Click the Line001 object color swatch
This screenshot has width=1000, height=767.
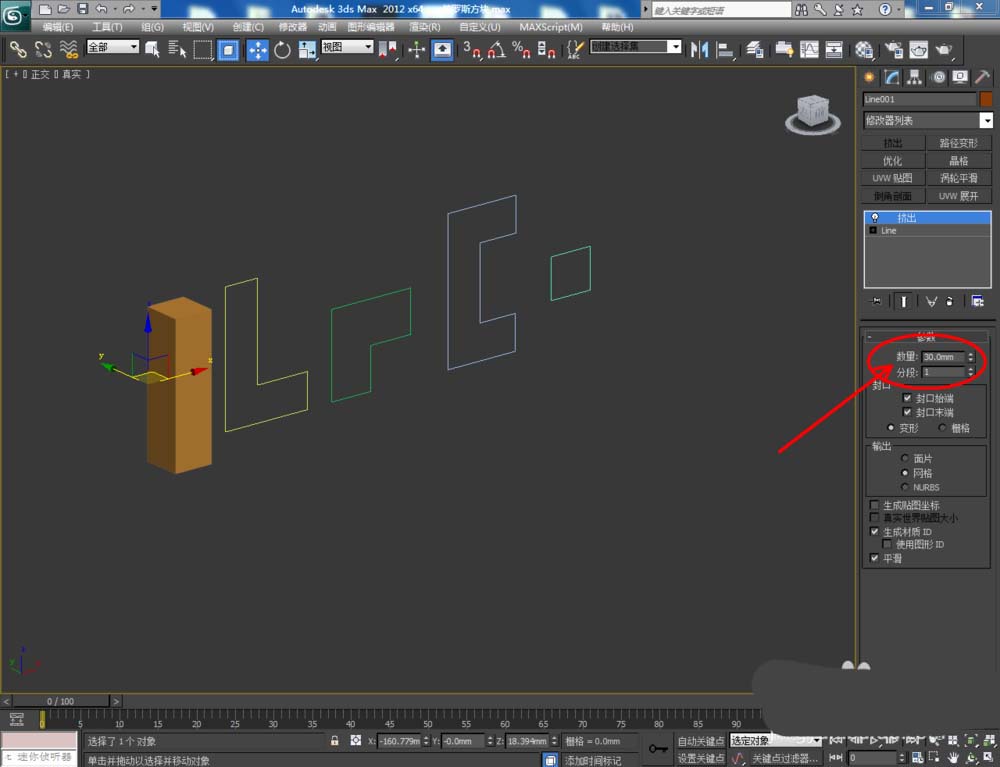[985, 99]
